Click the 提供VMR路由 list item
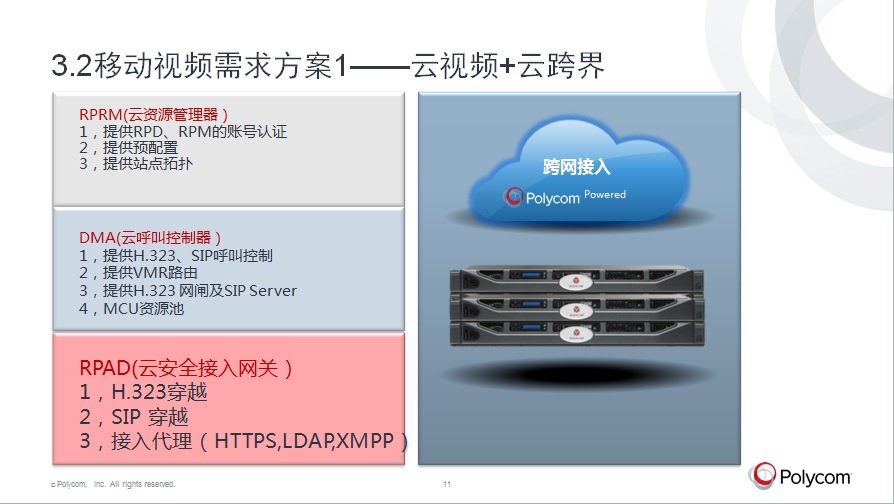 click(139, 273)
